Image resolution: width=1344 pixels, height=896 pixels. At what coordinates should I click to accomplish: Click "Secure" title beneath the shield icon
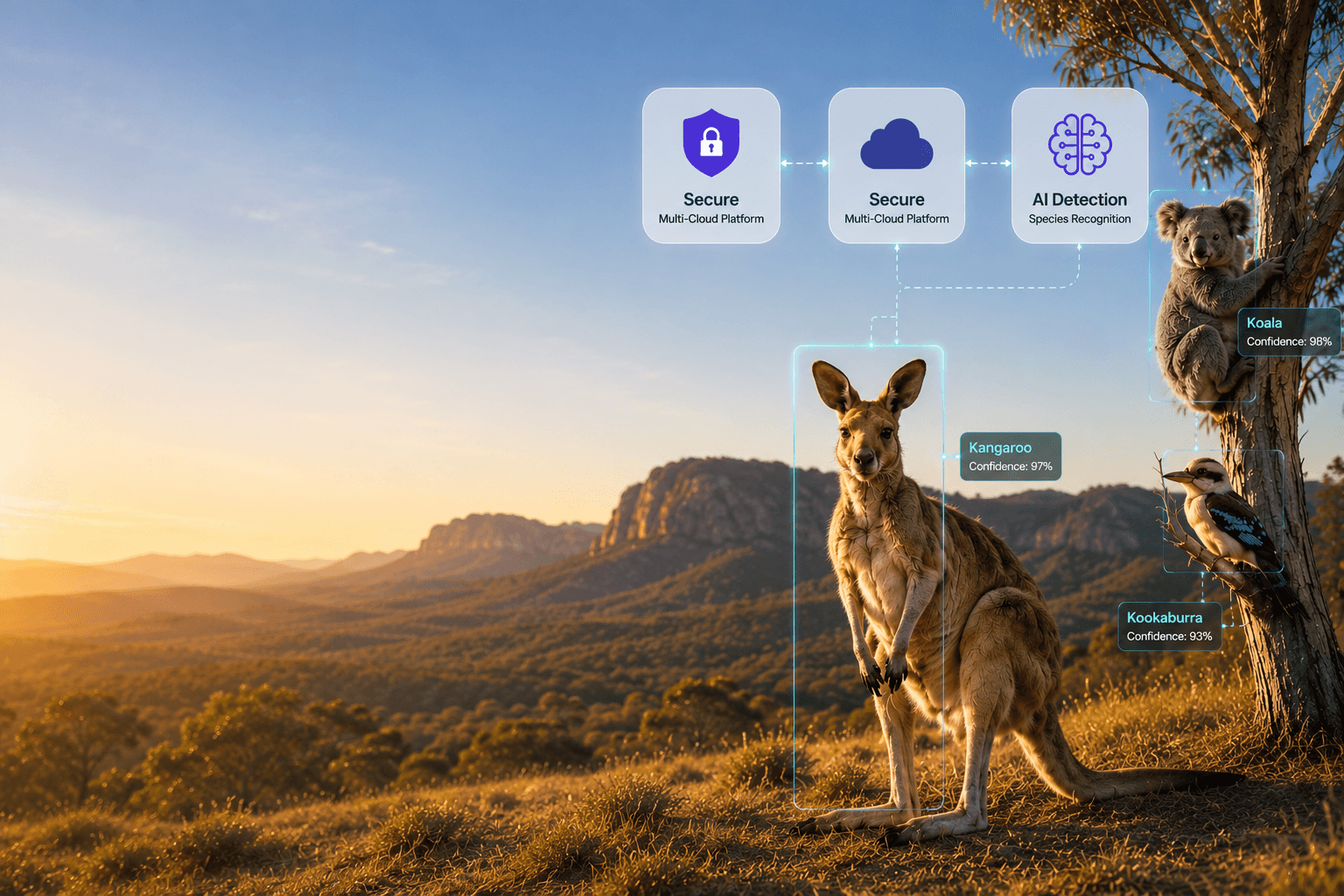pyautogui.click(x=711, y=199)
